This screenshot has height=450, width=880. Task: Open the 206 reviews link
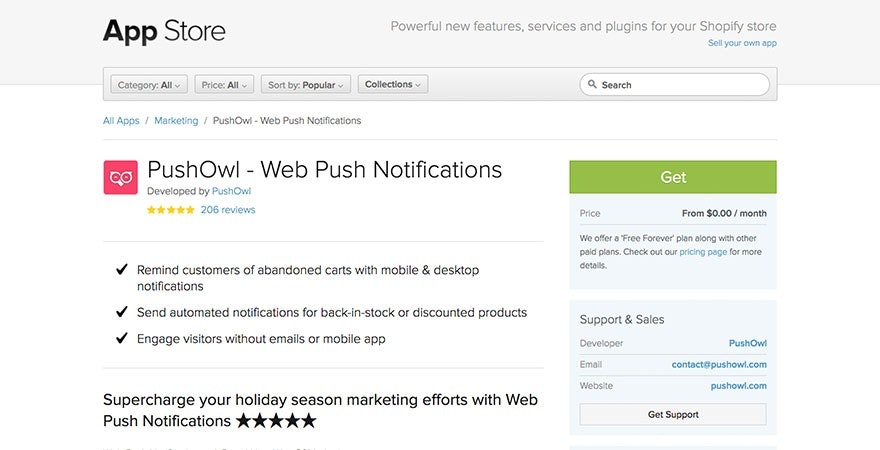(228, 210)
